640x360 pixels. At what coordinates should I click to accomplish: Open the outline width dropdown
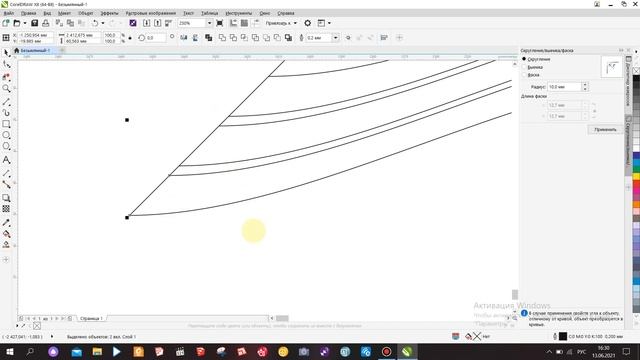[x=336, y=38]
